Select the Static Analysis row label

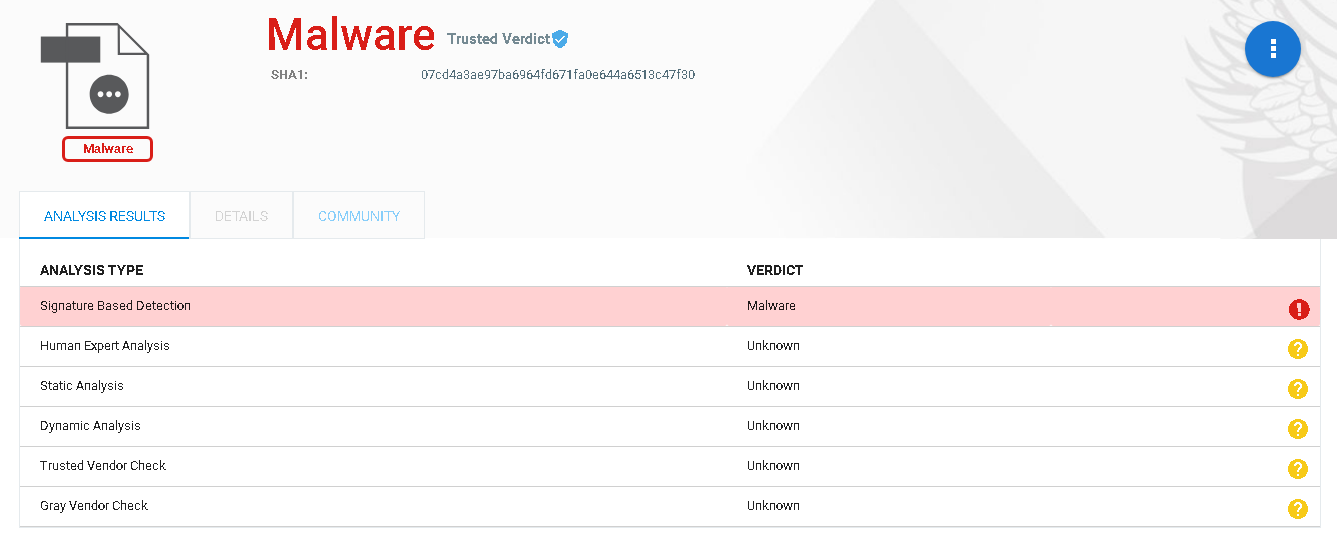pyautogui.click(x=82, y=386)
